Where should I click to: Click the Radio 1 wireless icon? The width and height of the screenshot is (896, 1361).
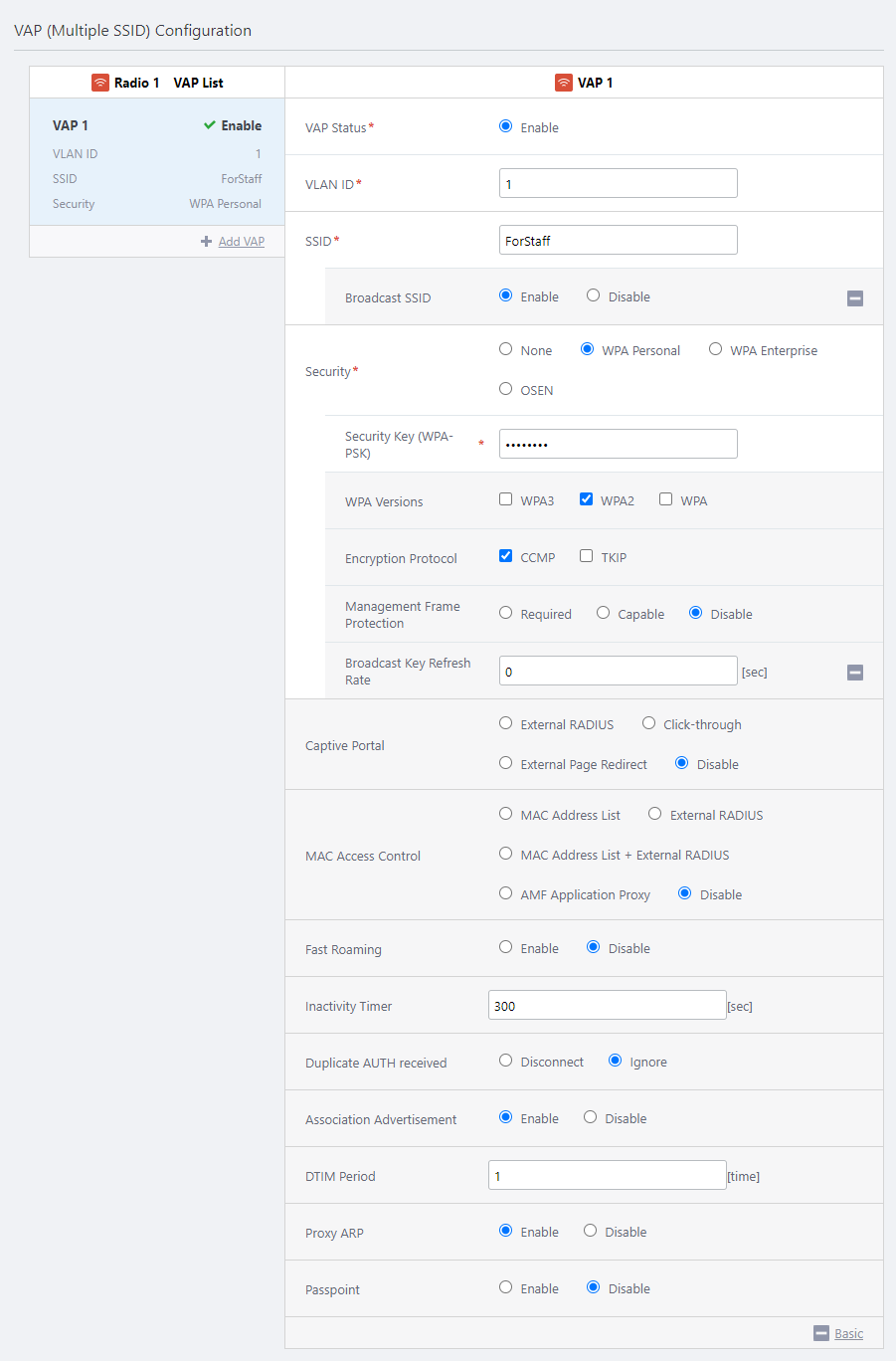pos(100,83)
